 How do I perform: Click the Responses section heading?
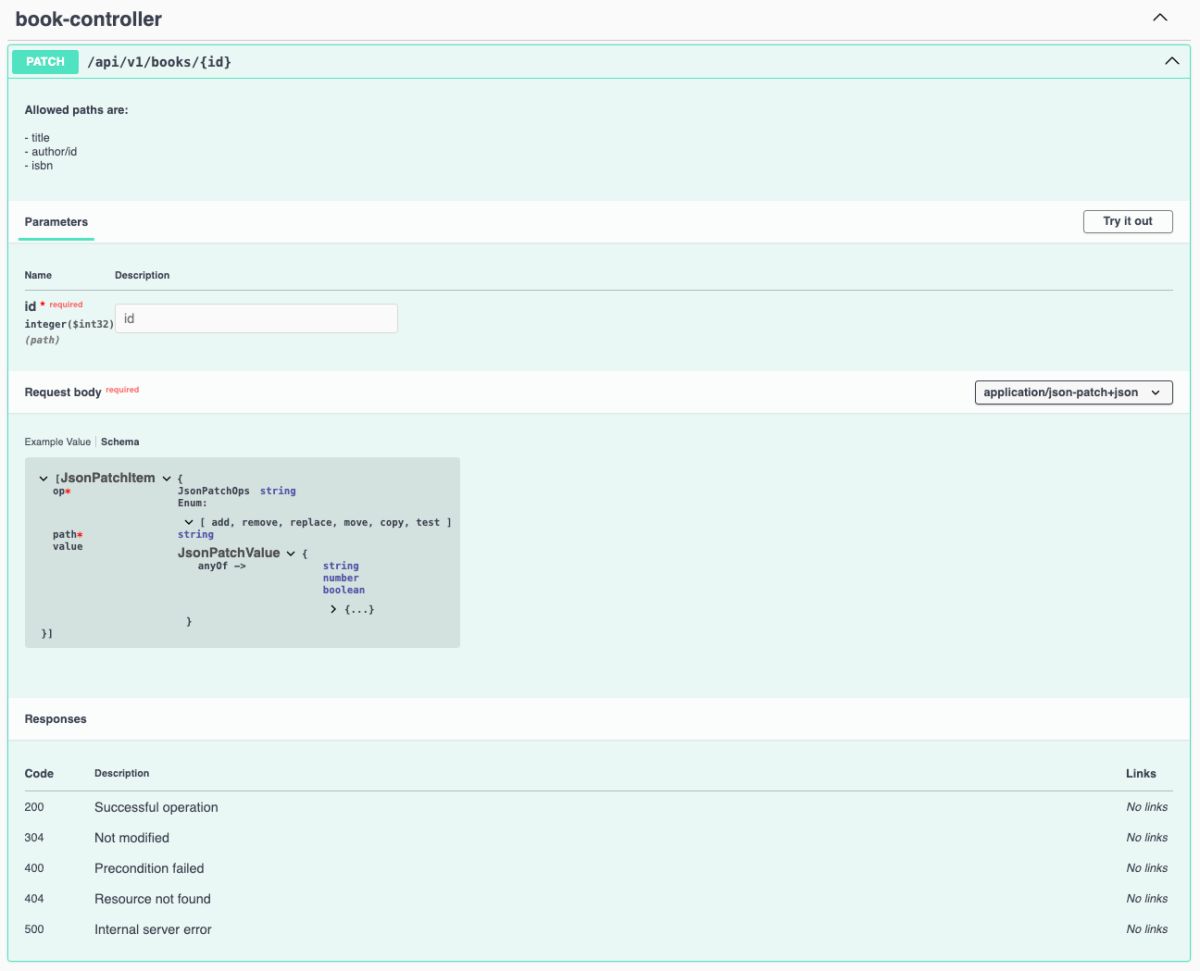pos(56,719)
